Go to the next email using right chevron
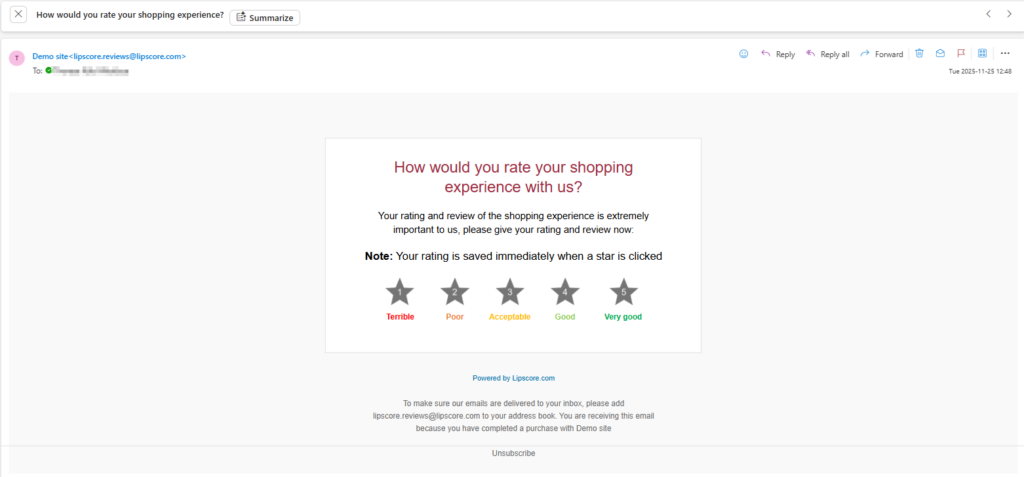The image size is (1024, 477). [x=1009, y=14]
